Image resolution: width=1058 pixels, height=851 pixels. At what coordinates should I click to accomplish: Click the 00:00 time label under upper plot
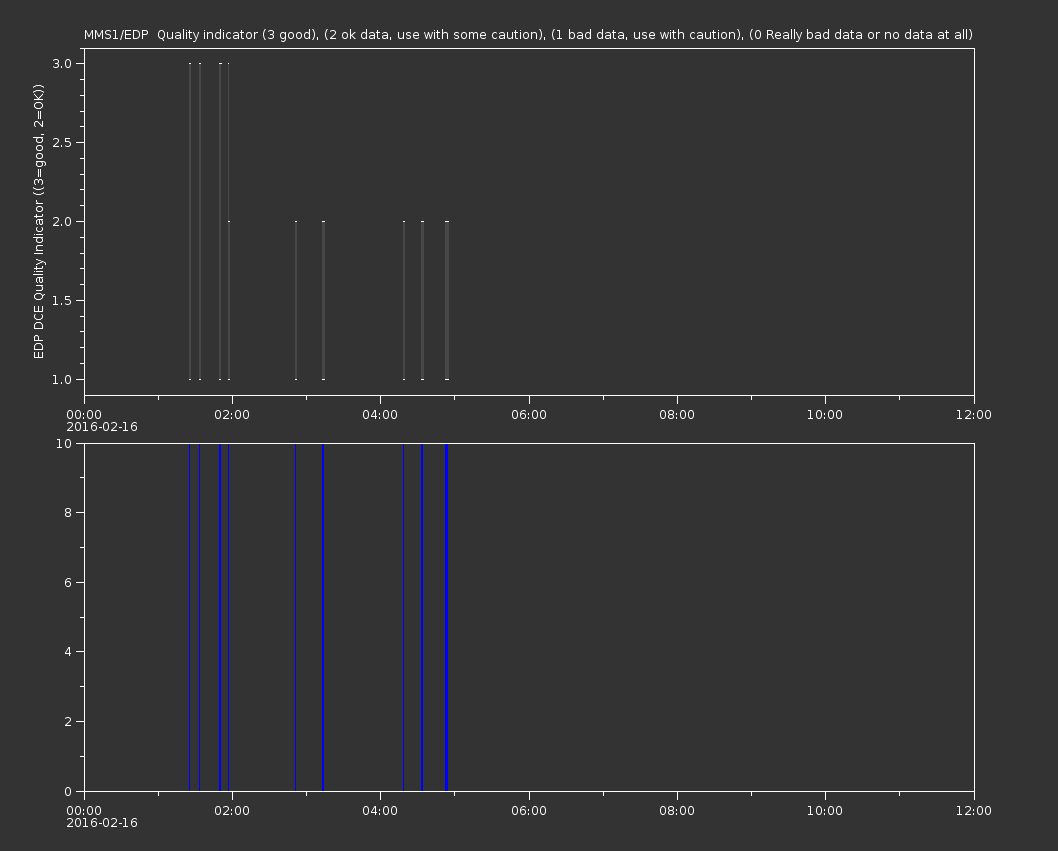[x=84, y=414]
